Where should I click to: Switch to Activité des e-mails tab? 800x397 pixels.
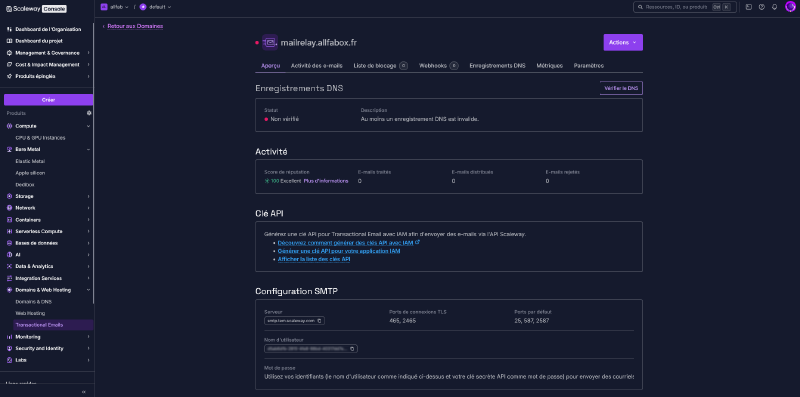tap(317, 66)
